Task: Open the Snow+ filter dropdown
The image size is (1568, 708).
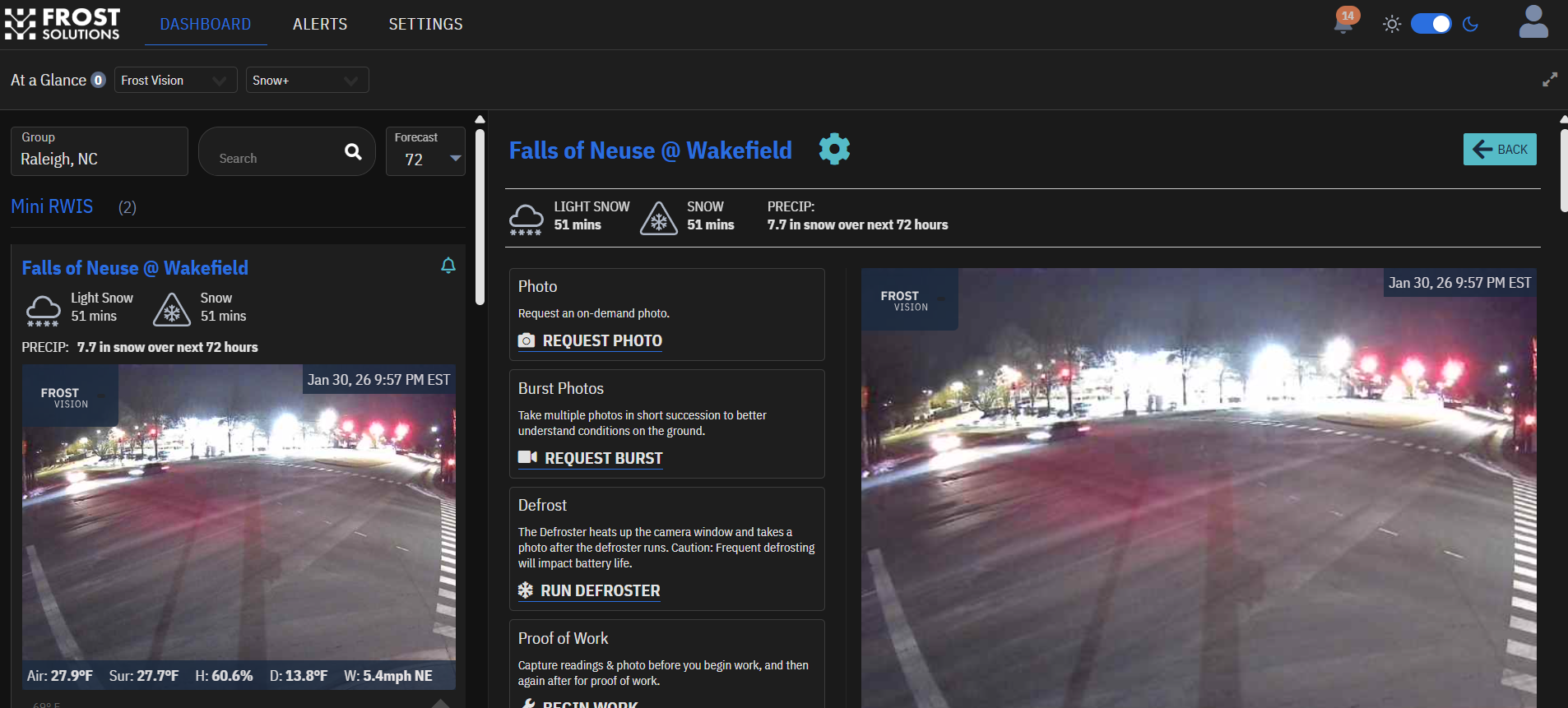Action: (307, 81)
